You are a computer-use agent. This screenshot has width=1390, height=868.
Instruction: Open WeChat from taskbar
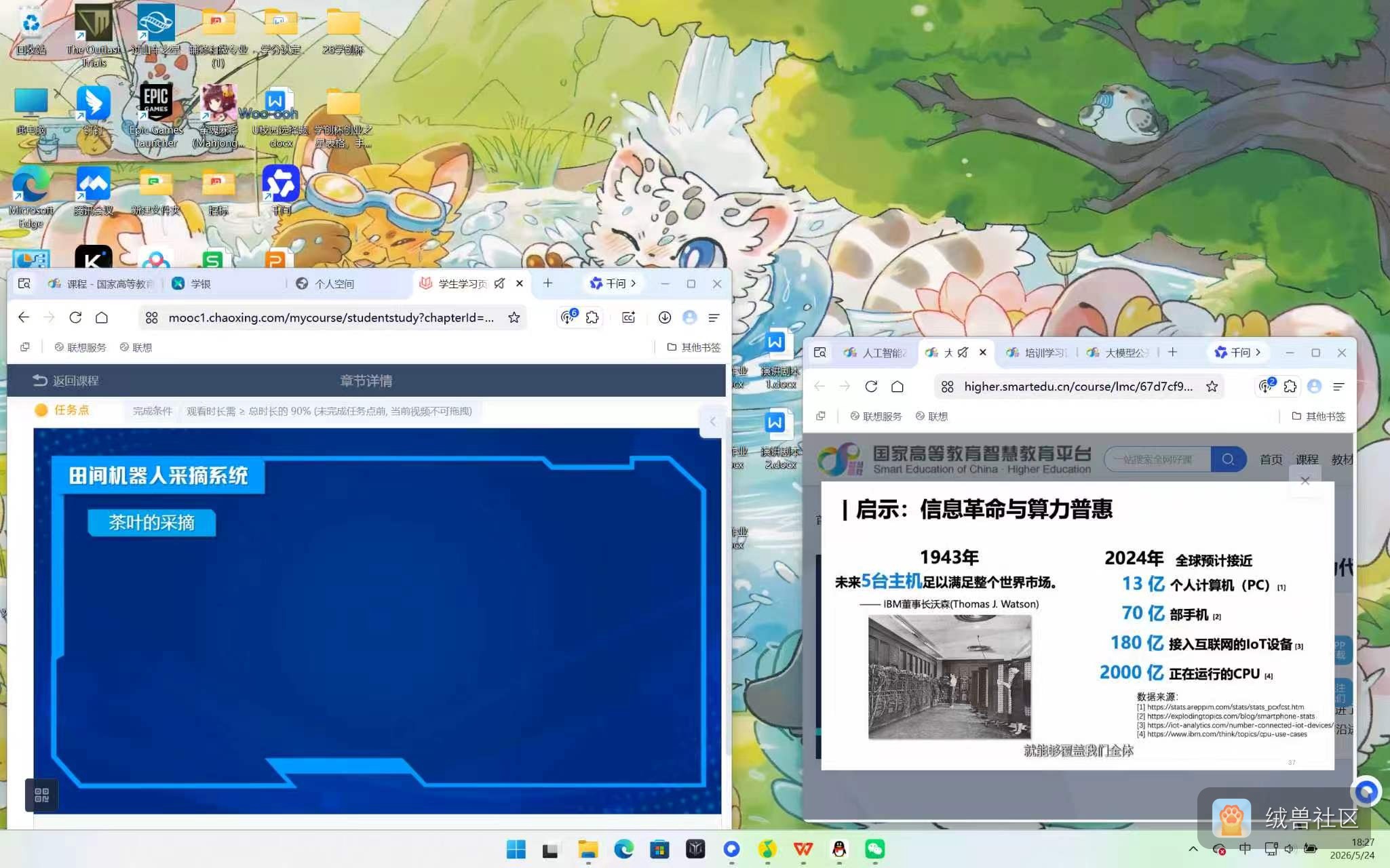875,849
